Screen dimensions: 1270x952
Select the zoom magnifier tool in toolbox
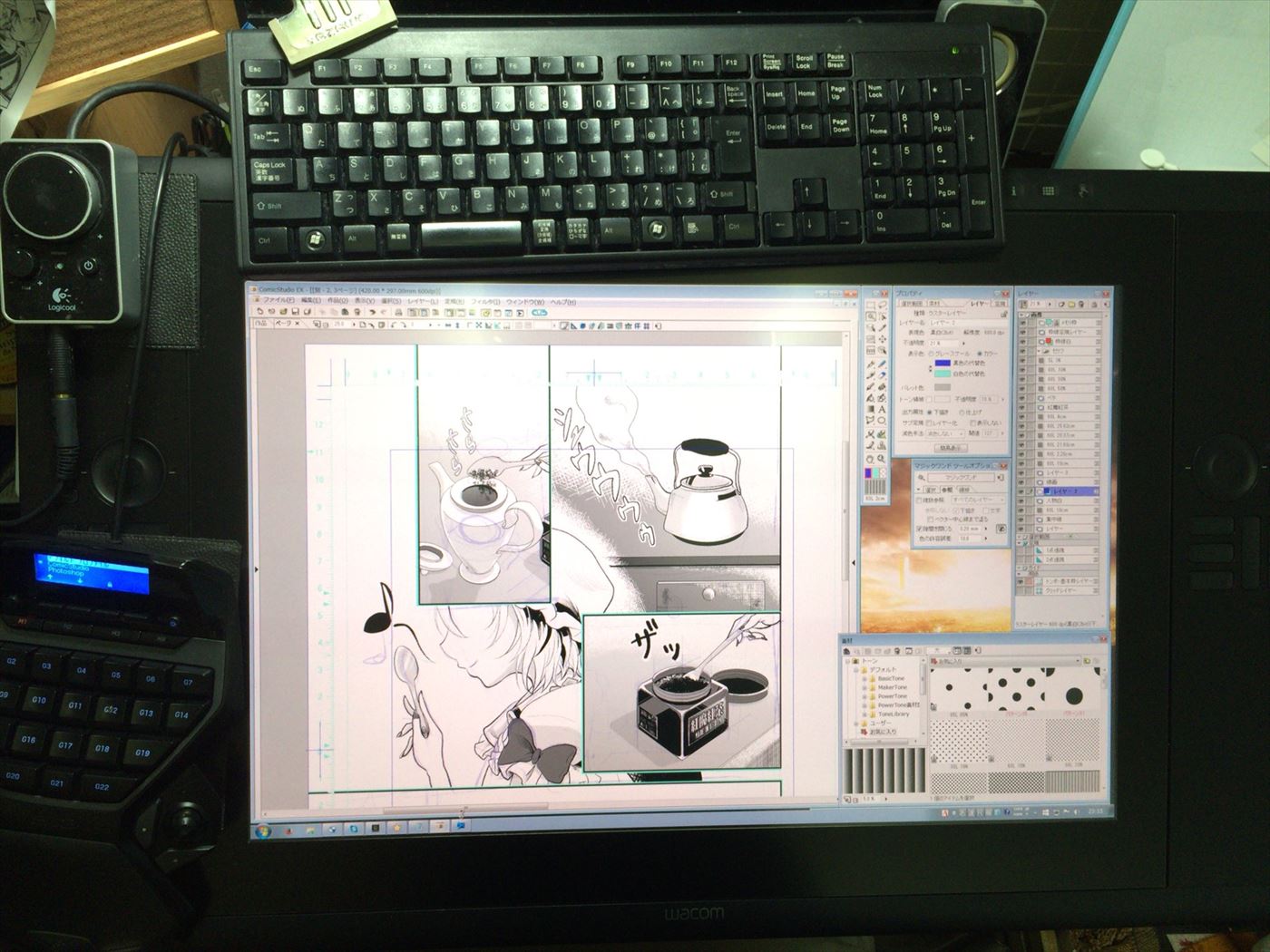point(881,459)
